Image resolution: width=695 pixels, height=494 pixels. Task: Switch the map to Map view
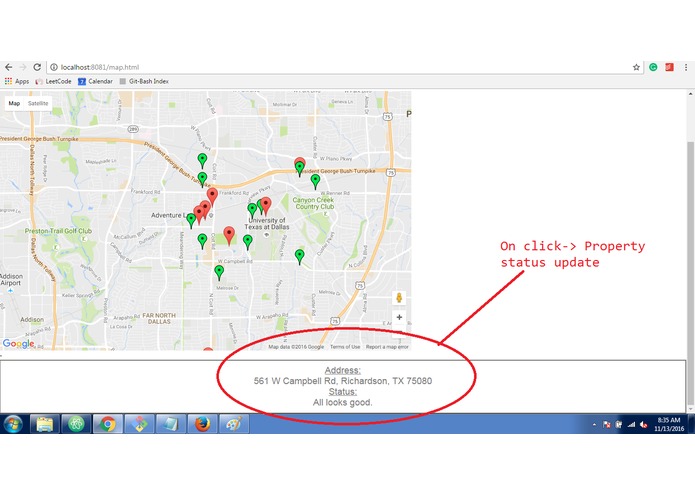click(14, 103)
